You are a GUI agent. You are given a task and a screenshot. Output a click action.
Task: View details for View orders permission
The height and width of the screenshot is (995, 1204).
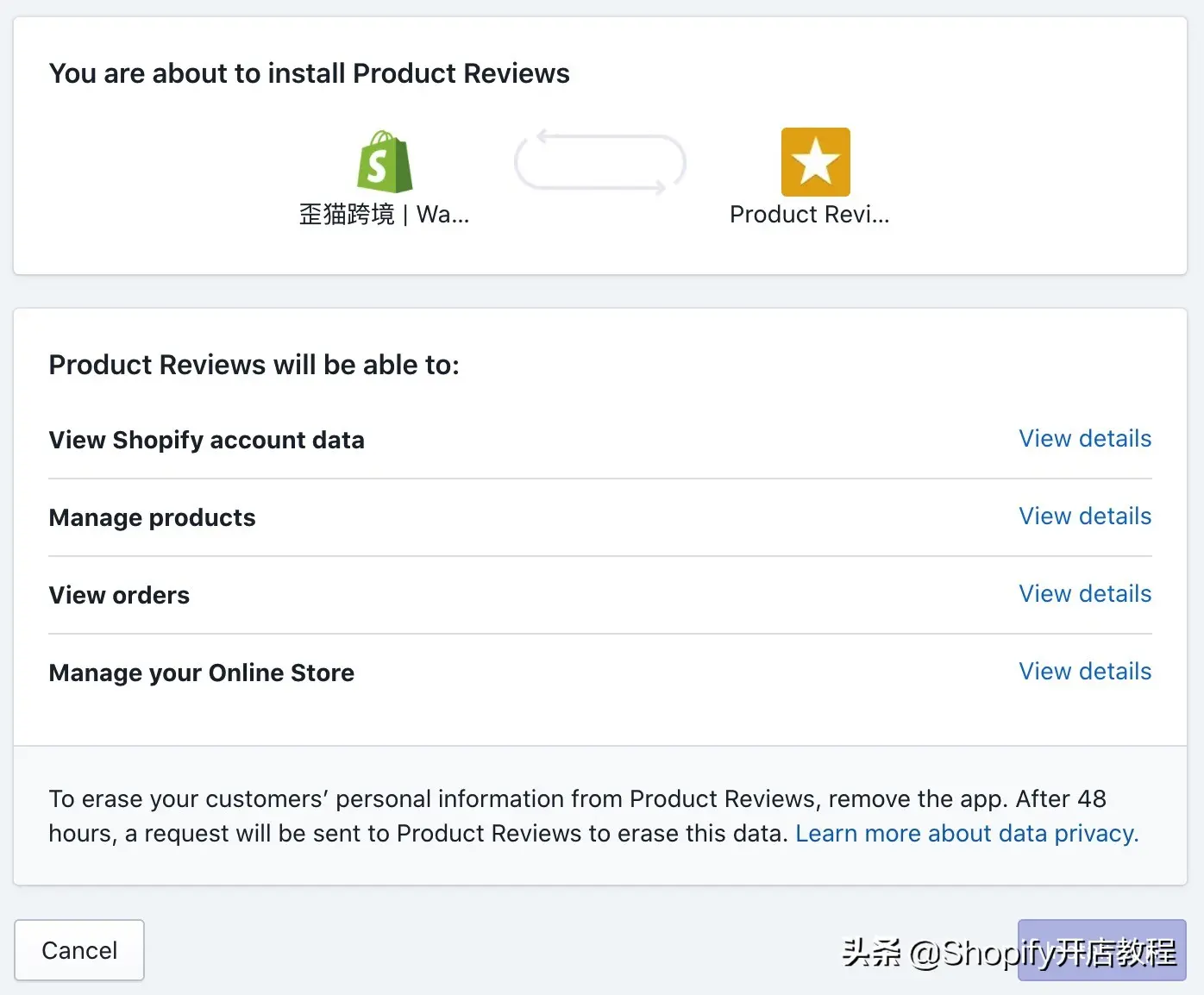pos(1085,594)
